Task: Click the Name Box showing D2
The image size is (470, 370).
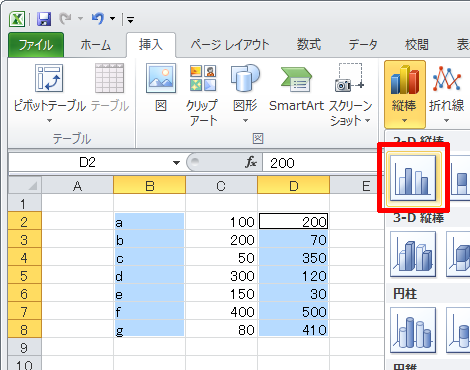Action: (88, 163)
